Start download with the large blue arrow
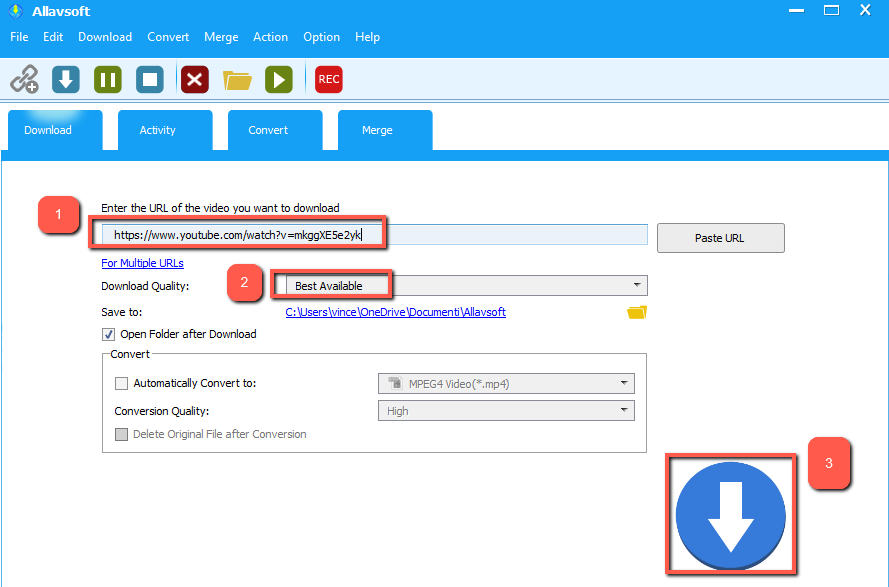This screenshot has height=587, width=889. tap(730, 515)
